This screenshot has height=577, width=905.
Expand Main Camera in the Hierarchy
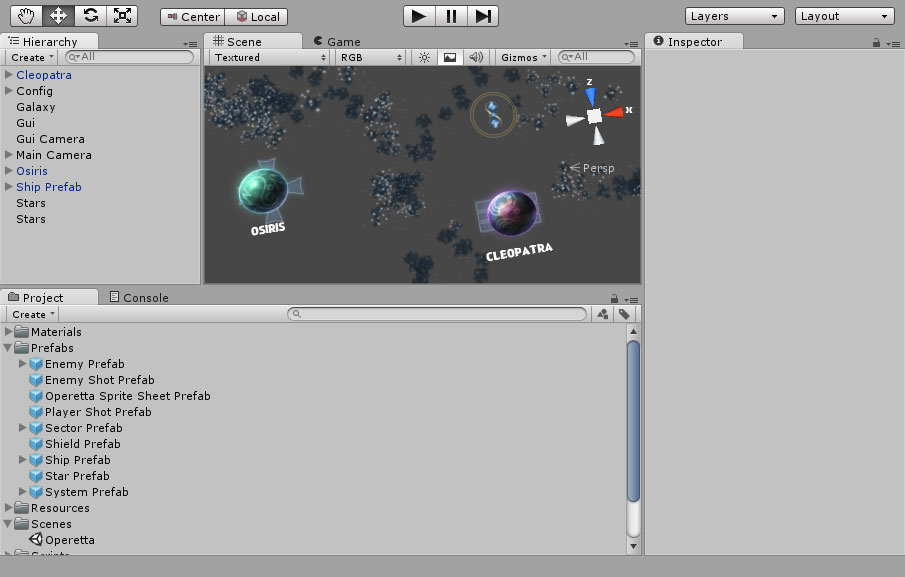pos(9,155)
